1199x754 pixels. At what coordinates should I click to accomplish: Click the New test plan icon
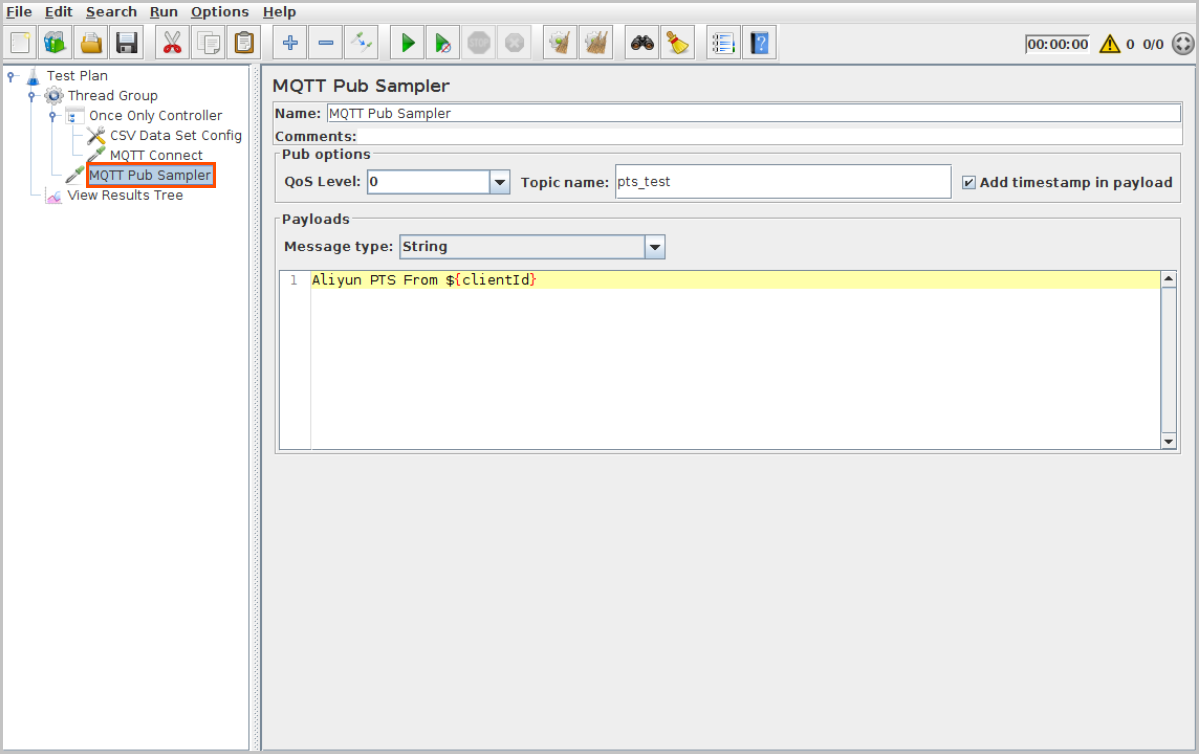click(21, 43)
